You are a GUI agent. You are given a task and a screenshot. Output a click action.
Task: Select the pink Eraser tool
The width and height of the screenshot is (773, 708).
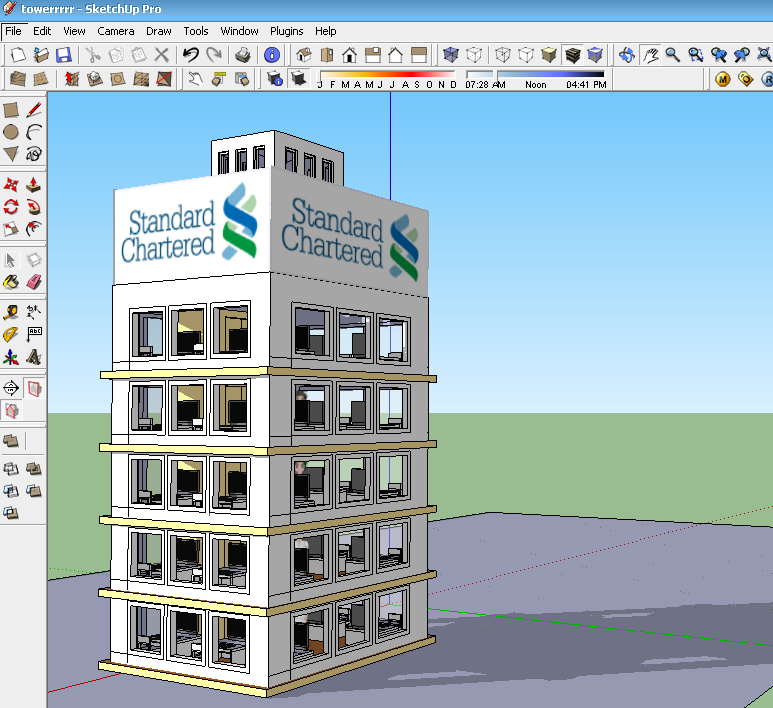[34, 282]
